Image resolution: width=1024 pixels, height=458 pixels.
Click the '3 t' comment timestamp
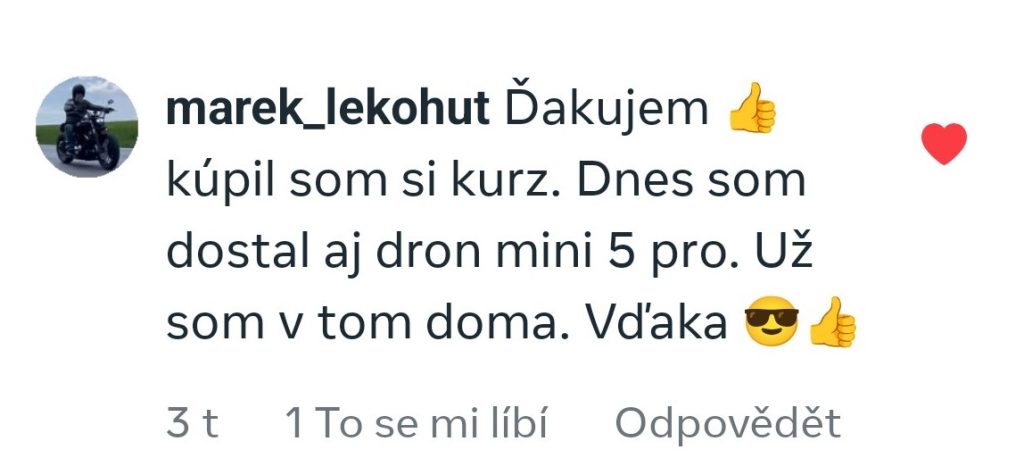(x=192, y=423)
